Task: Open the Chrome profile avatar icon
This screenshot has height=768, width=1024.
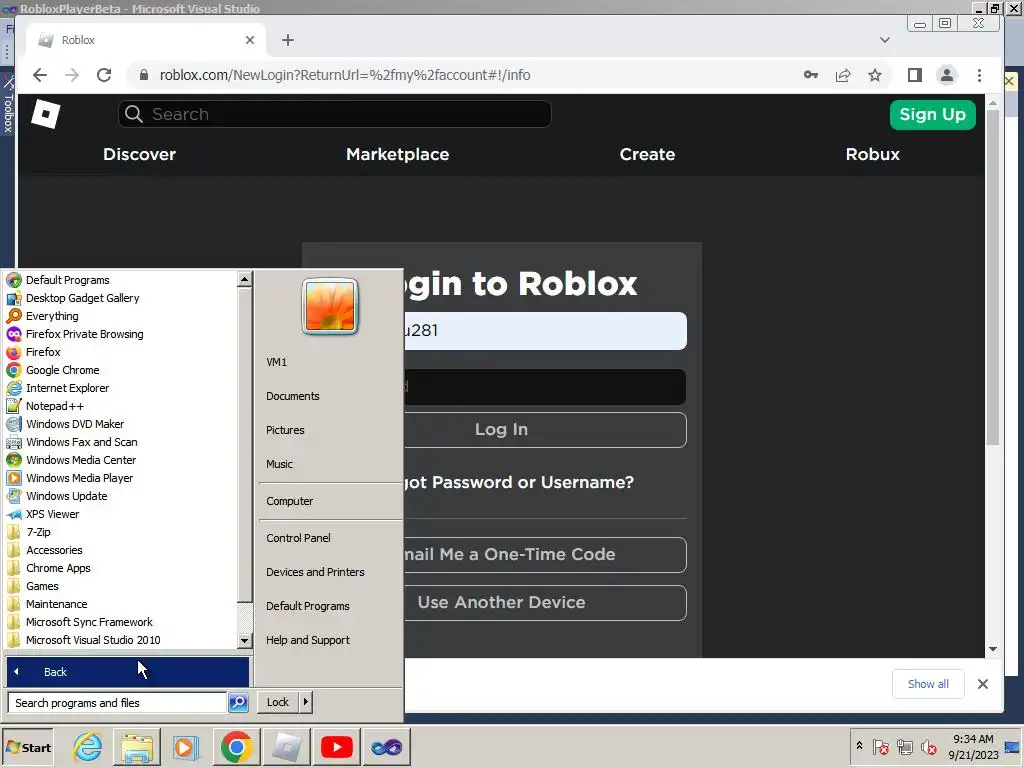Action: coord(946,75)
